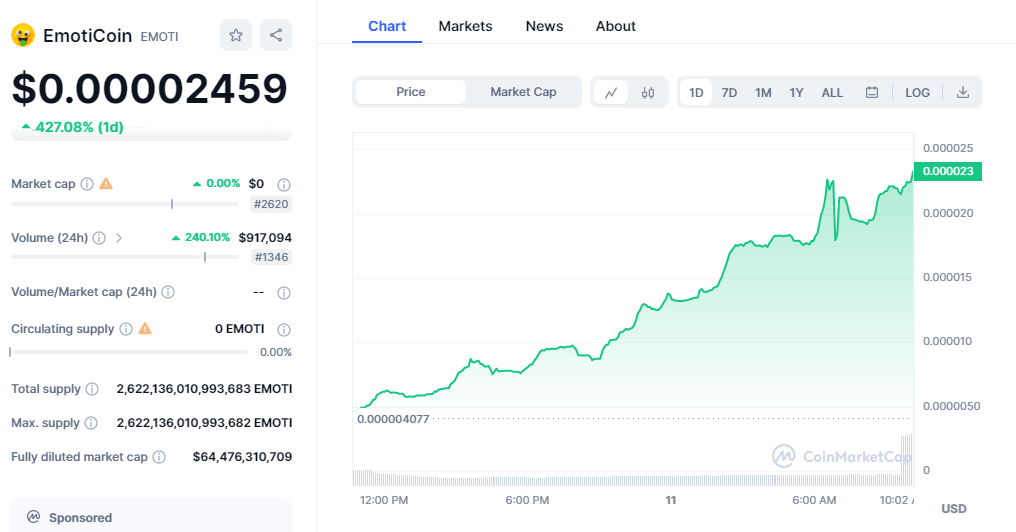The width and height of the screenshot is (1016, 532).
Task: Click the info icon next to Max. supply
Action: pyautogui.click(x=91, y=423)
